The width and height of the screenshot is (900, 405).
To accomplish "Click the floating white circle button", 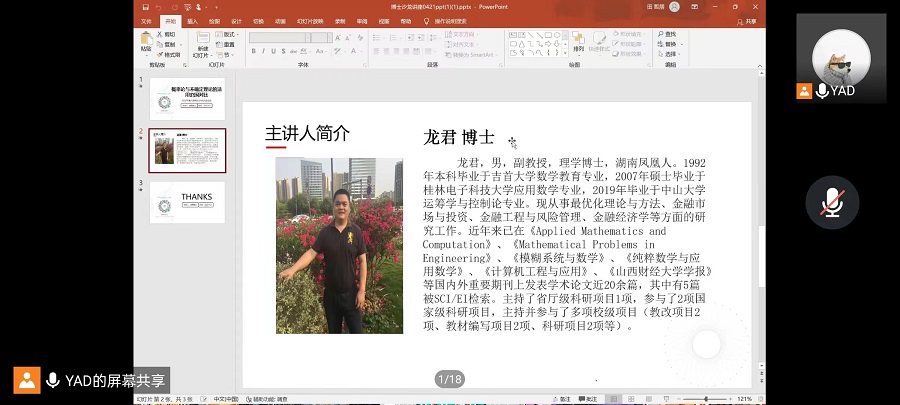I will [707, 344].
